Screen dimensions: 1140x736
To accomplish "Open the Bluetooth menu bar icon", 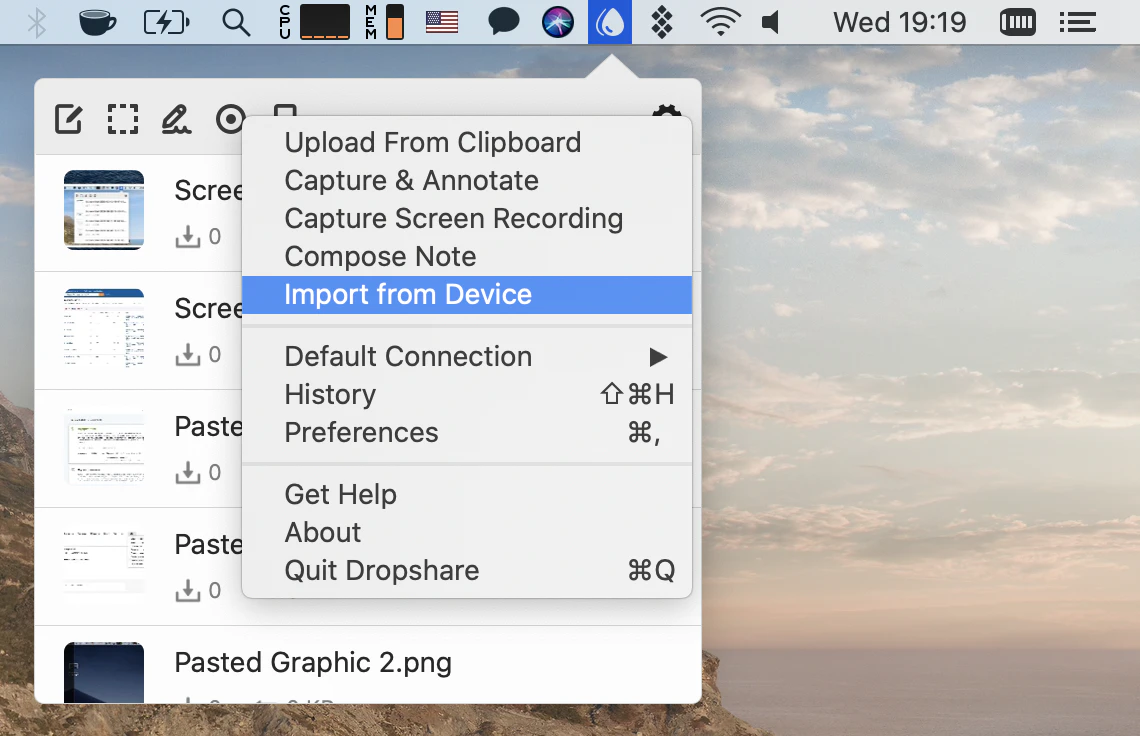I will [36, 23].
